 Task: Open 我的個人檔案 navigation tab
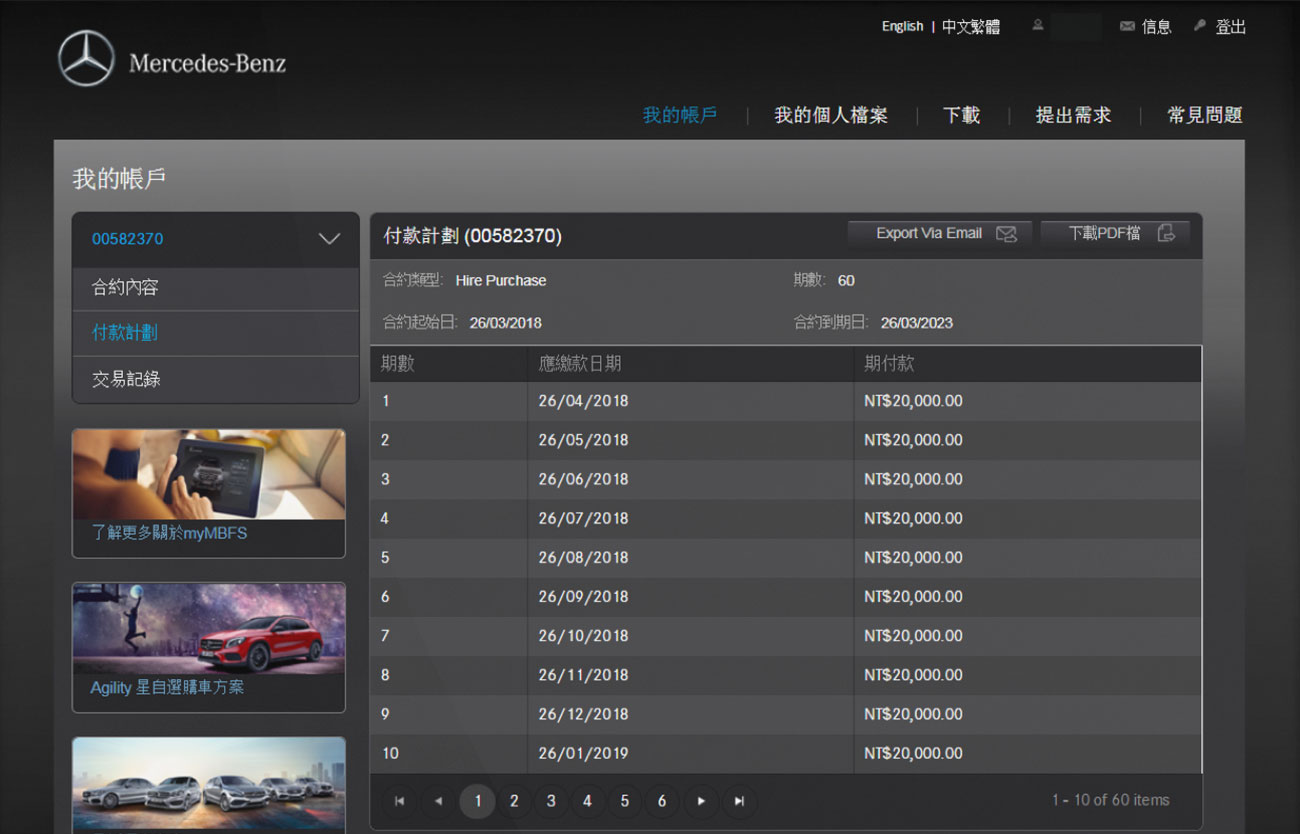point(831,115)
